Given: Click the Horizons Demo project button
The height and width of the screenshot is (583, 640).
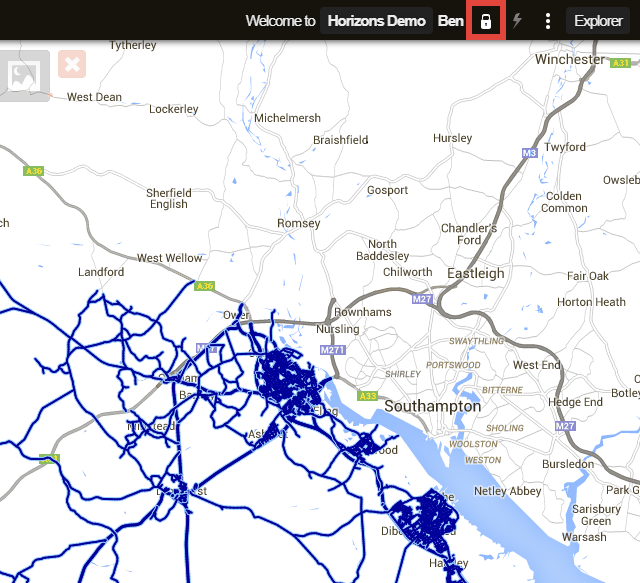Looking at the screenshot, I should click(376, 21).
